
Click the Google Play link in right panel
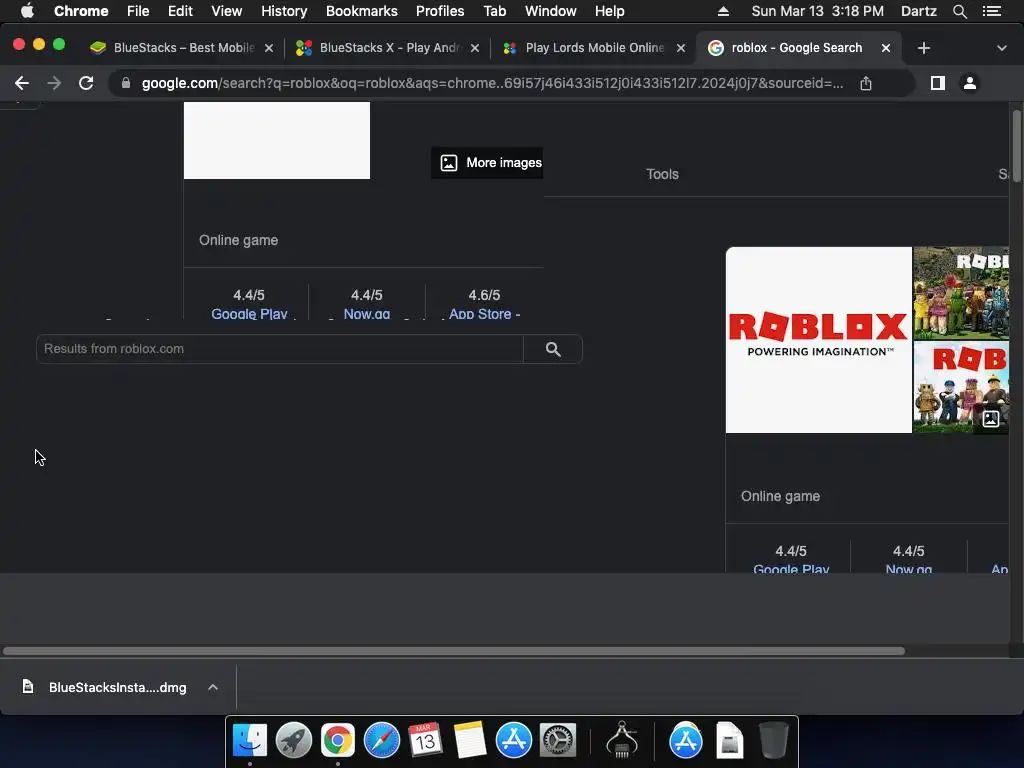coord(791,569)
